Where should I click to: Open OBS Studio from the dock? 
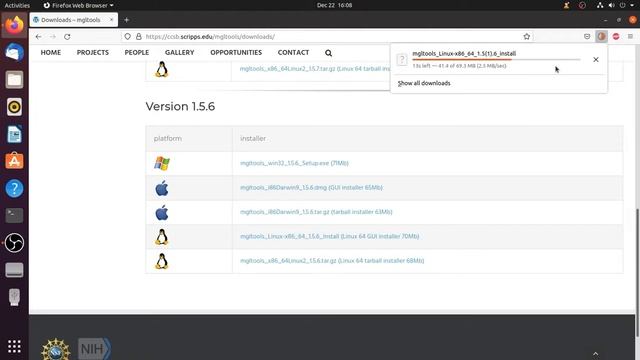click(x=14, y=243)
